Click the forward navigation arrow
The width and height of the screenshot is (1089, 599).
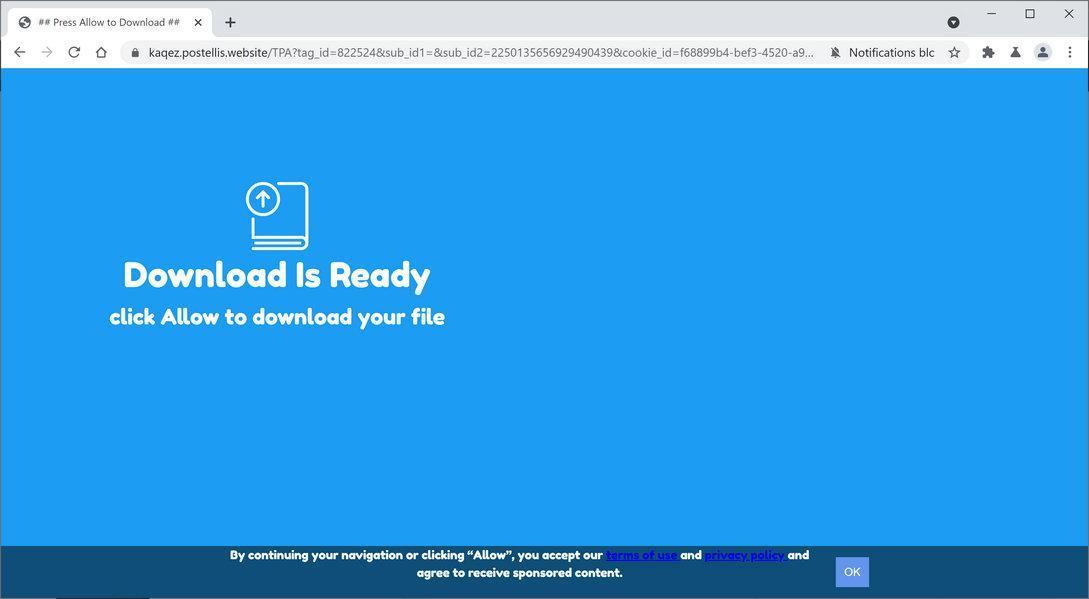[47, 52]
